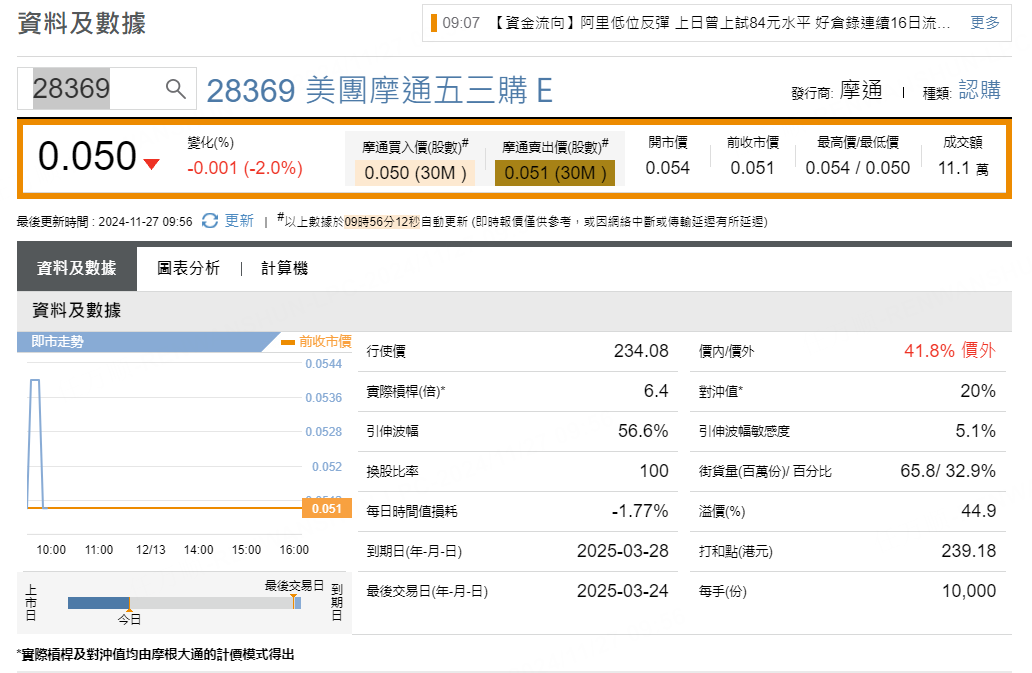Screen dimensions: 1032x673
Task: Click the 認購 warrant type link
Action: tap(979, 91)
